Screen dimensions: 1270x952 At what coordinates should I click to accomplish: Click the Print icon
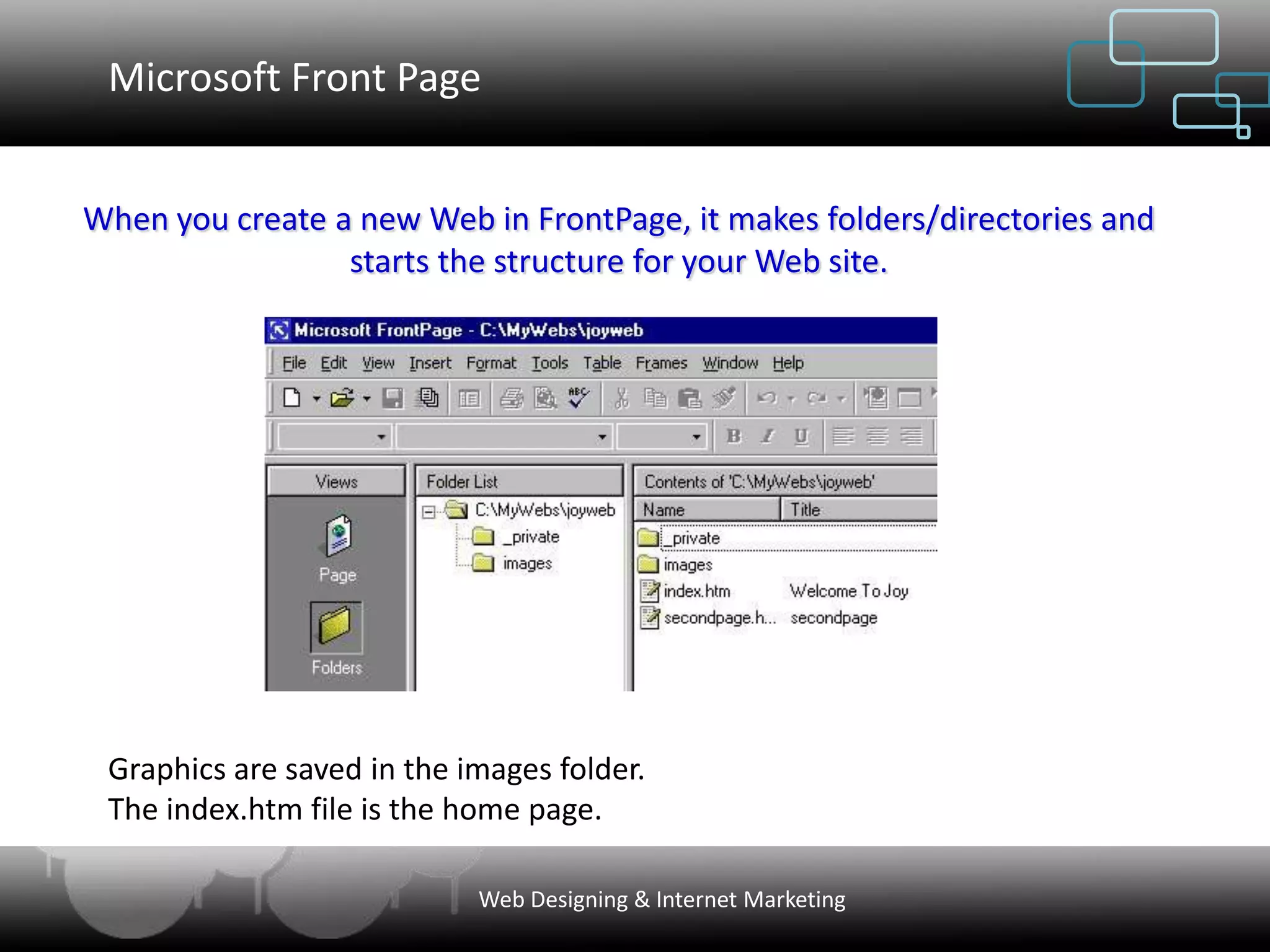pyautogui.click(x=512, y=399)
